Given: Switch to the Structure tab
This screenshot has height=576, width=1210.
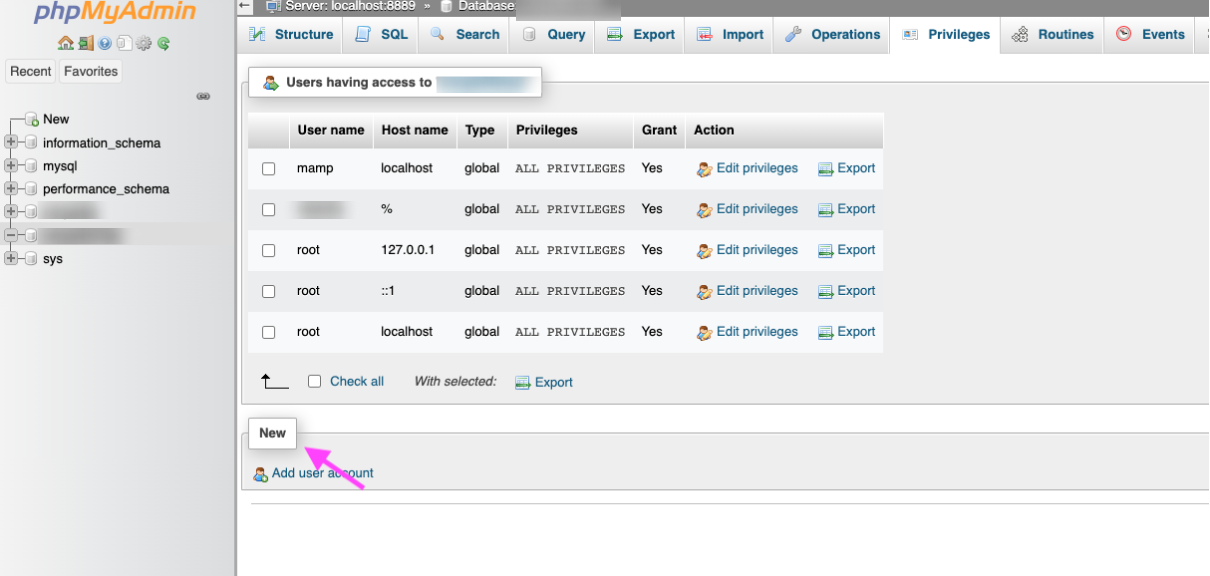Looking at the screenshot, I should pos(291,34).
